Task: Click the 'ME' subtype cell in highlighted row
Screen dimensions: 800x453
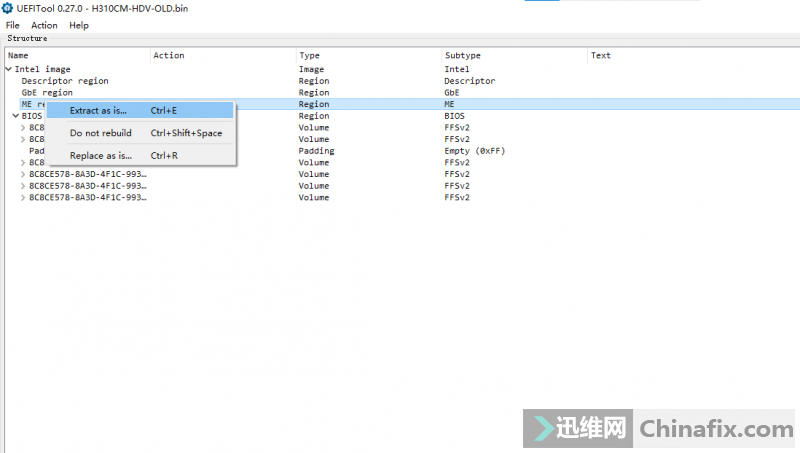Action: (449, 104)
